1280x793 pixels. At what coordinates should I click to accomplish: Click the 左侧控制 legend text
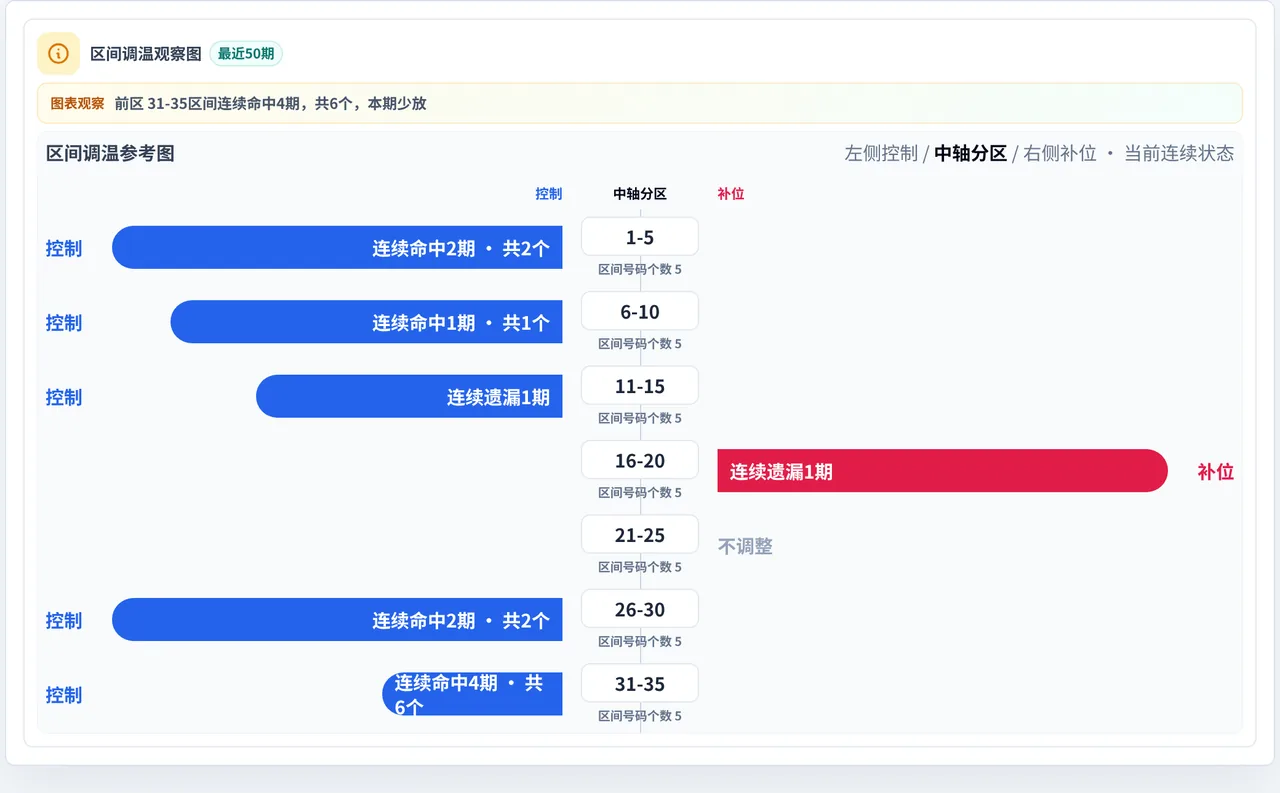click(881, 153)
